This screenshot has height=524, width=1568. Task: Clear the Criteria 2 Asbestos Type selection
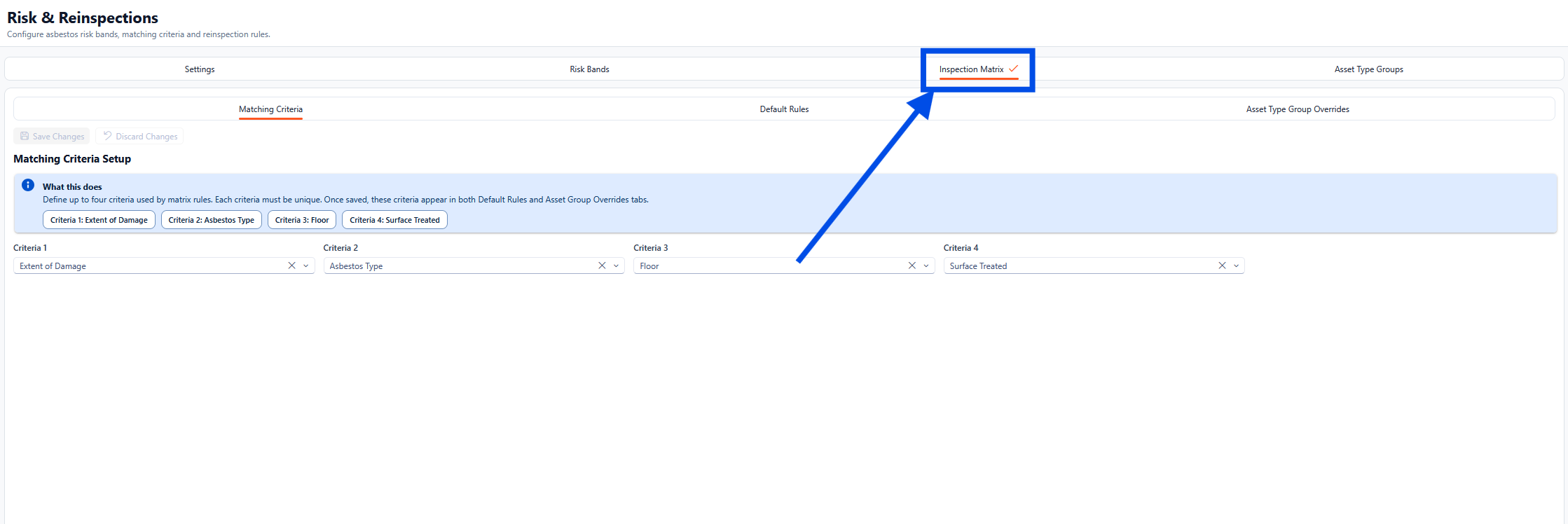click(x=602, y=266)
